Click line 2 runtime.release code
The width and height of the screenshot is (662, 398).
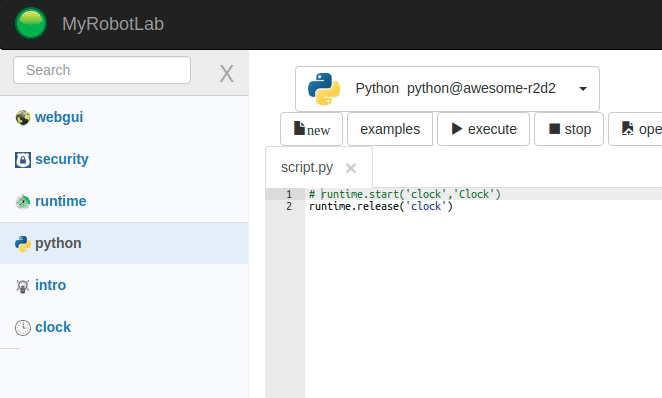pos(380,206)
